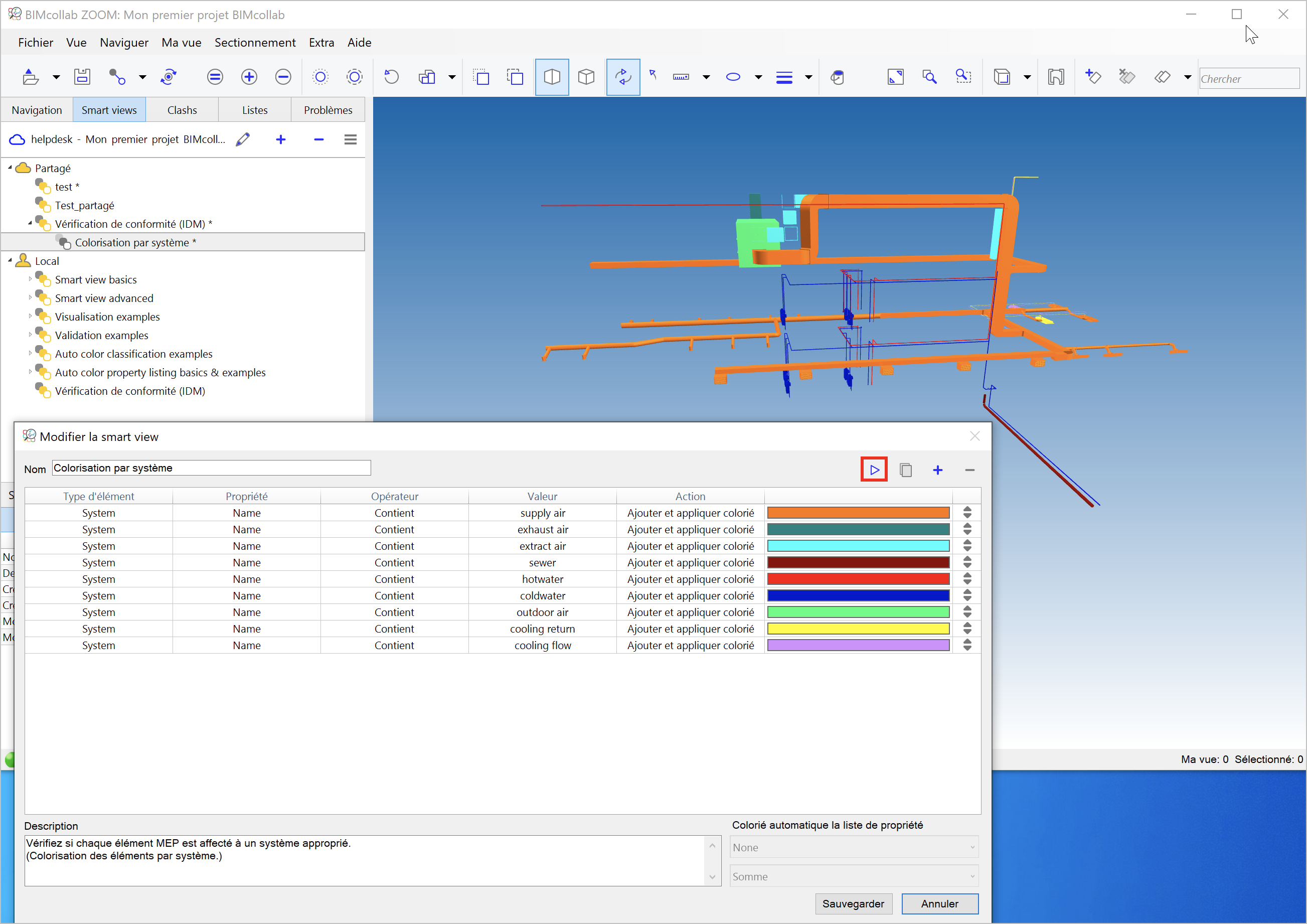Edit smart view set with pencil icon
1307x924 pixels.
click(243, 139)
